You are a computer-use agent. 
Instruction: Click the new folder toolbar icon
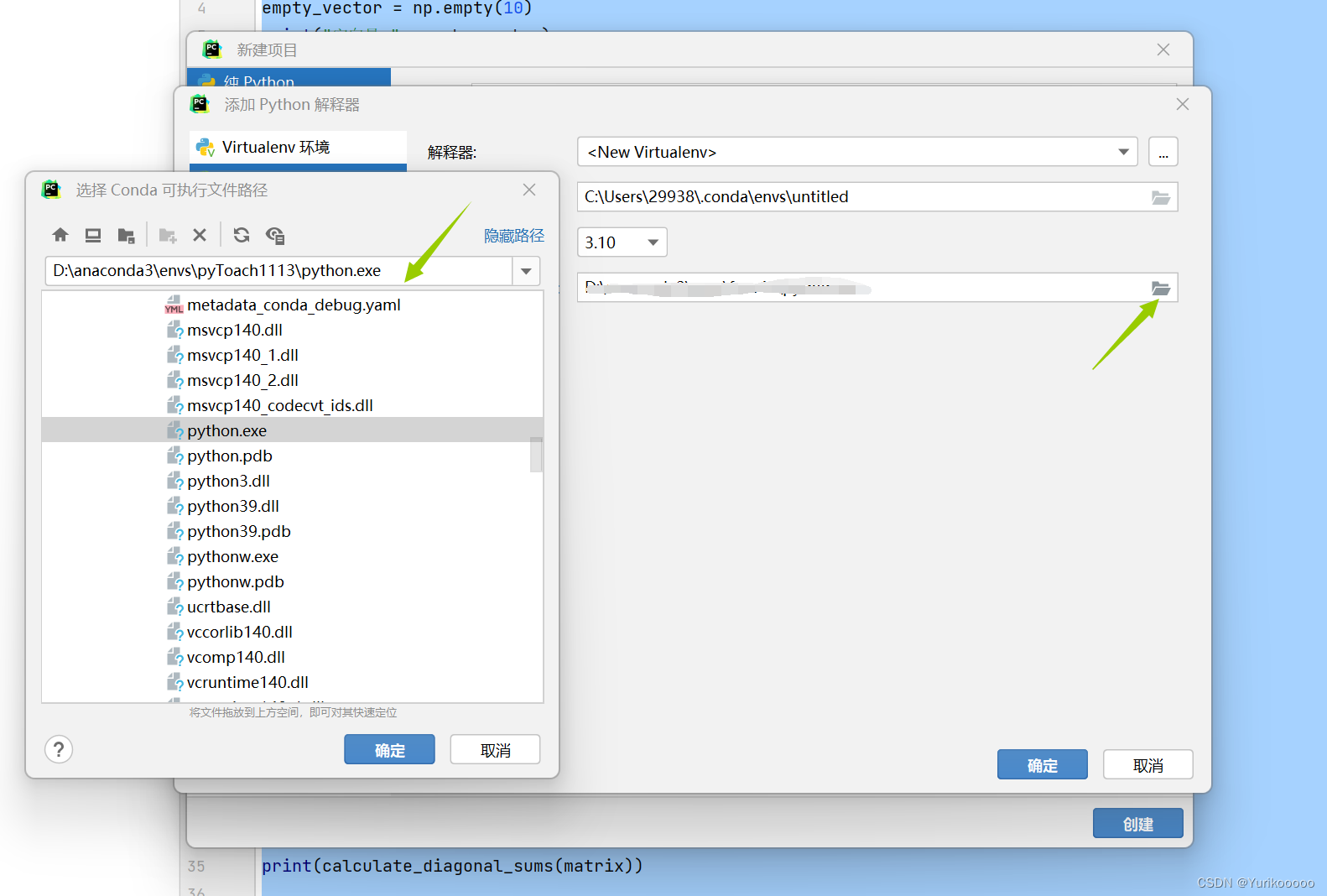(x=168, y=235)
